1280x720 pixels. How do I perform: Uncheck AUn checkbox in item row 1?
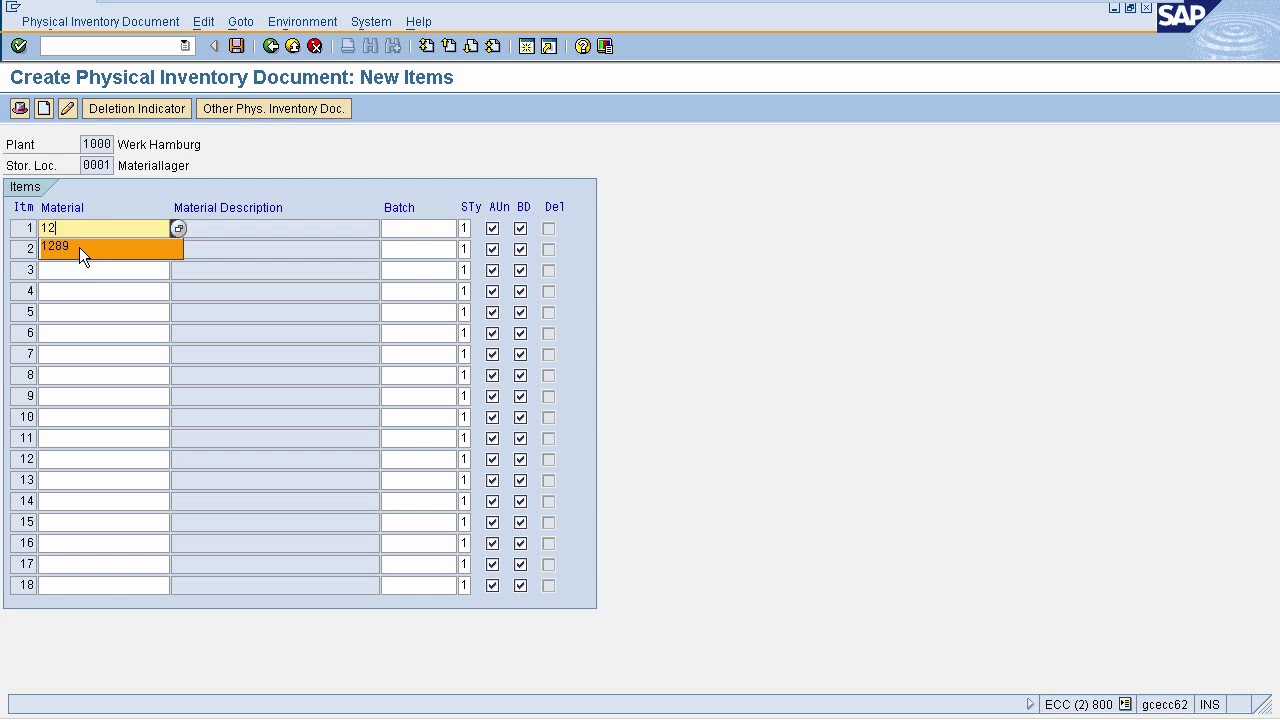pos(492,229)
